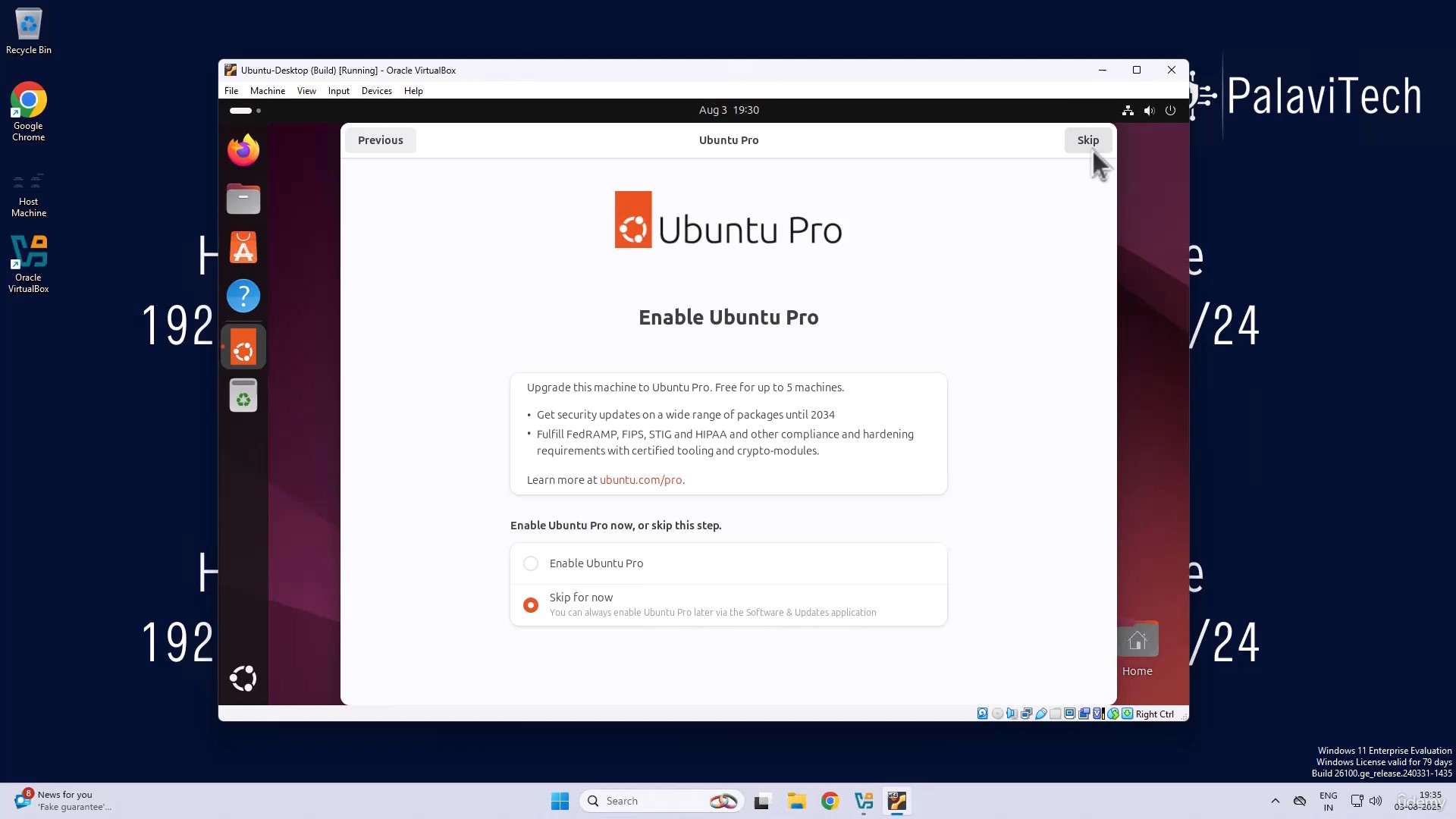Launch Ubuntu App Center from dock
The width and height of the screenshot is (1456, 819).
pyautogui.click(x=243, y=247)
